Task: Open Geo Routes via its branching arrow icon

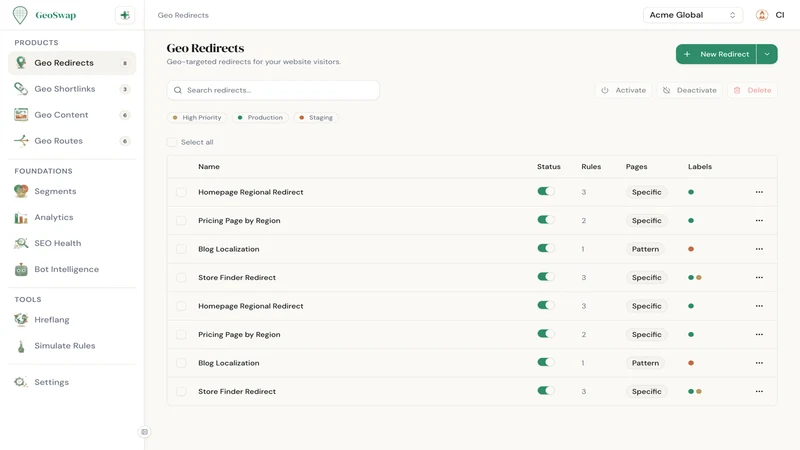Action: click(21, 141)
